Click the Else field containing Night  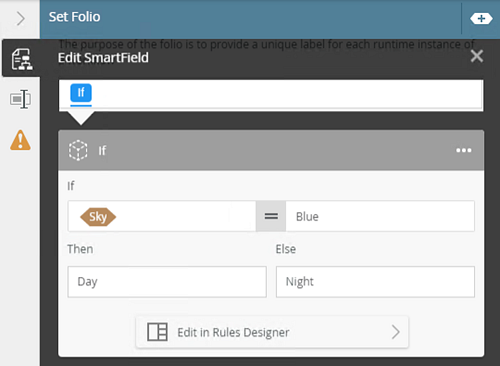(x=375, y=282)
